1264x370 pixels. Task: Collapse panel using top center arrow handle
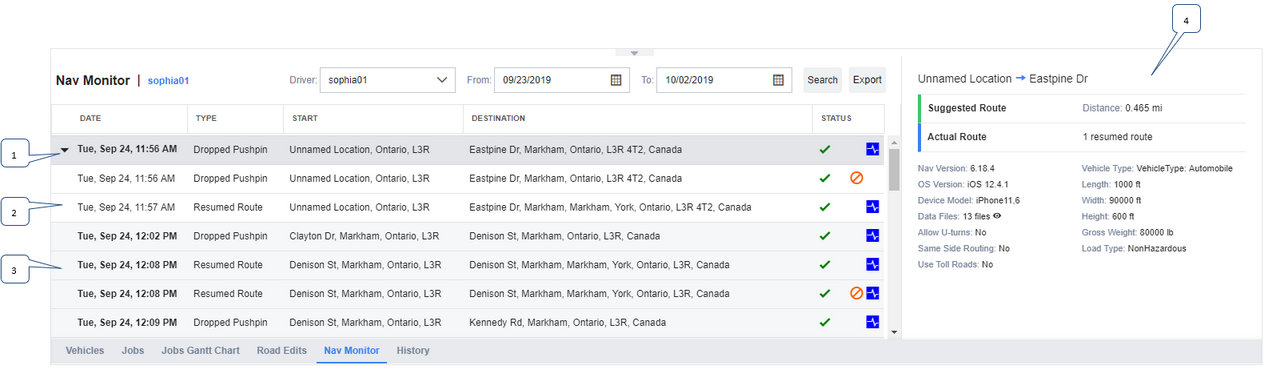click(x=634, y=52)
